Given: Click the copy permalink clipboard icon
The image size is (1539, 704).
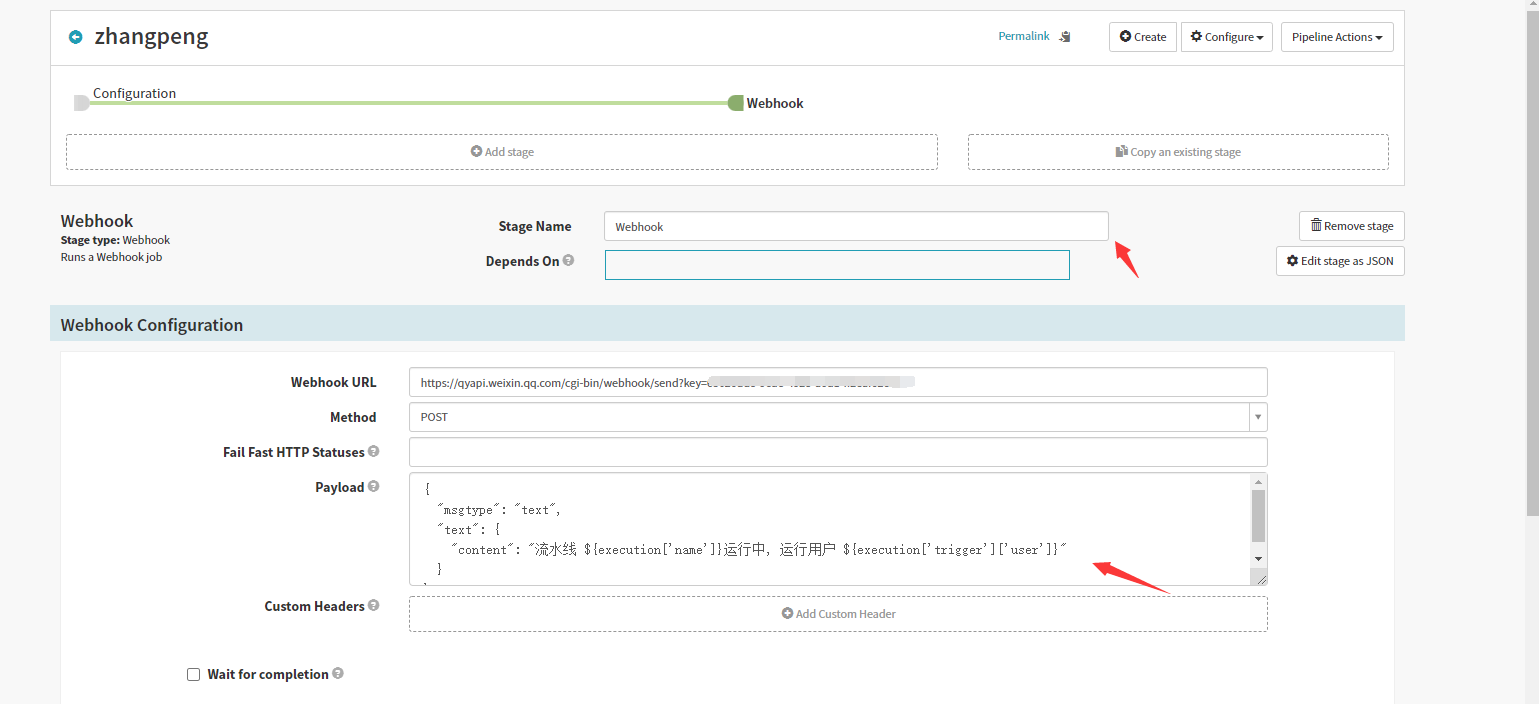Looking at the screenshot, I should (x=1065, y=37).
